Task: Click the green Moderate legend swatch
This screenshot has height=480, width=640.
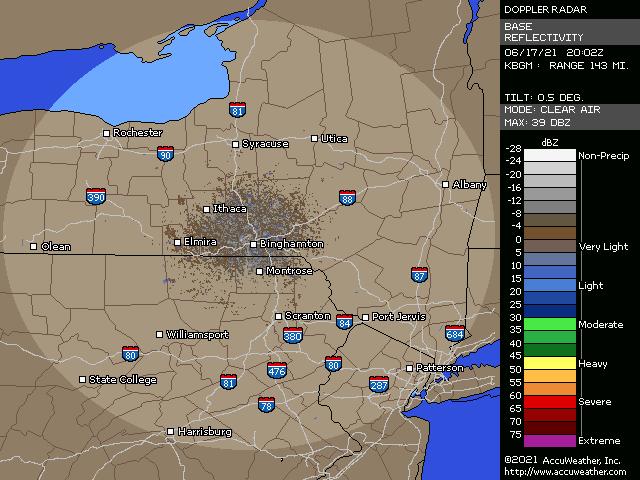Action: tap(539, 324)
